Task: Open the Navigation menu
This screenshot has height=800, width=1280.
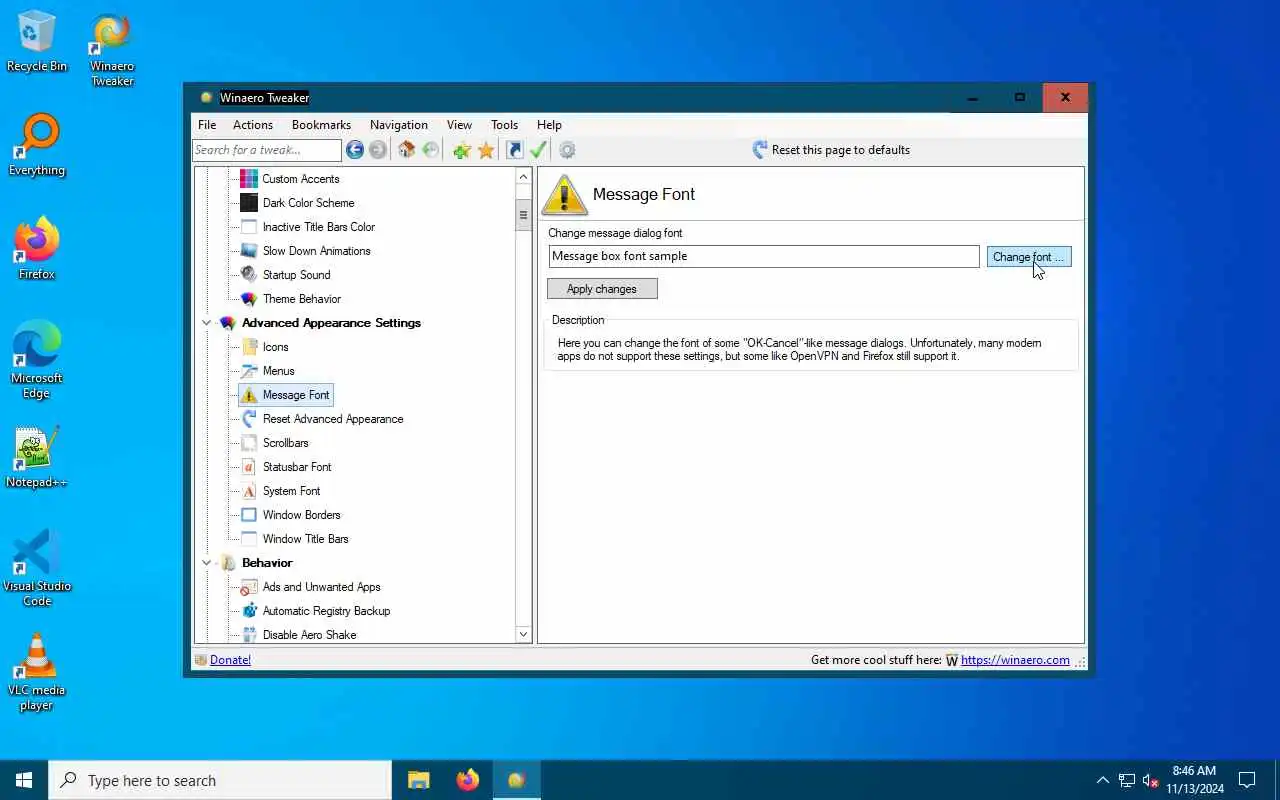Action: 399,125
